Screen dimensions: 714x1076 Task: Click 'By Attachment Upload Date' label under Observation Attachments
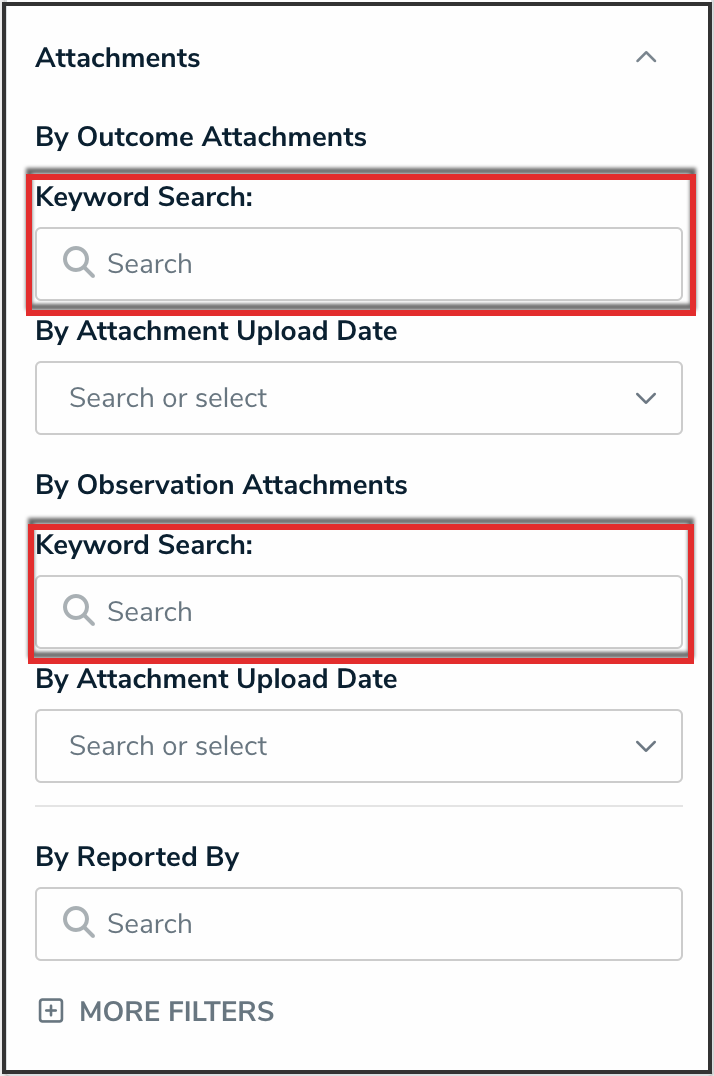(x=216, y=679)
